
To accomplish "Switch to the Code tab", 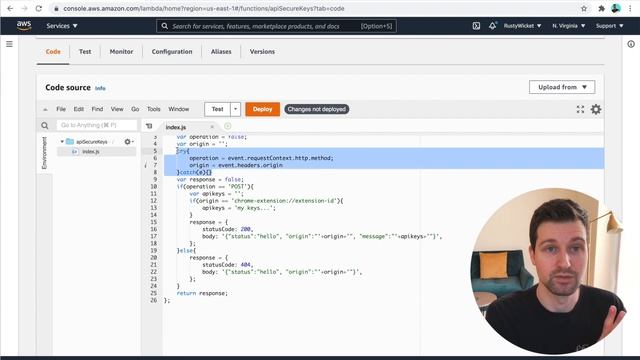I will pos(53,52).
